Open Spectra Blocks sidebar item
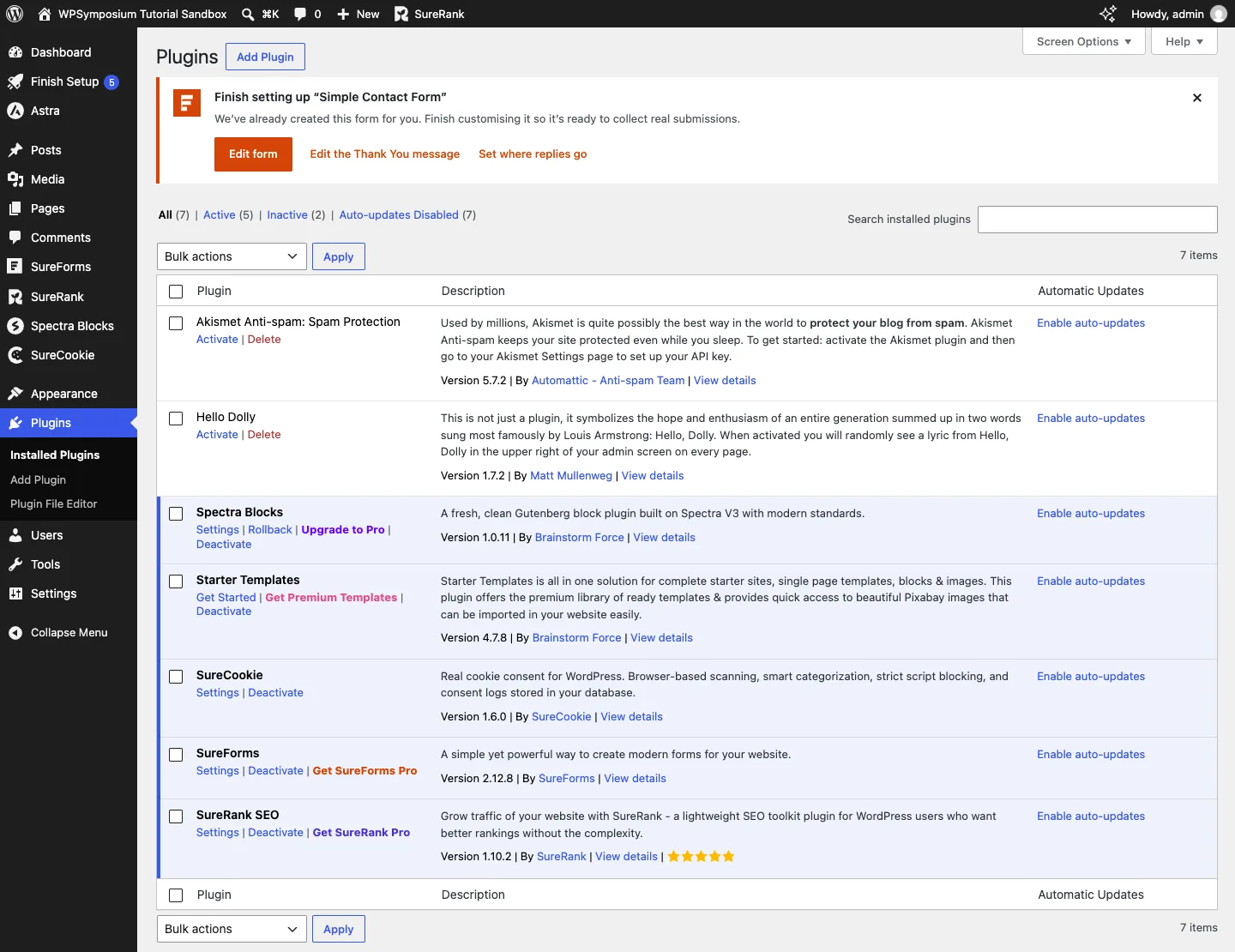 [x=69, y=326]
